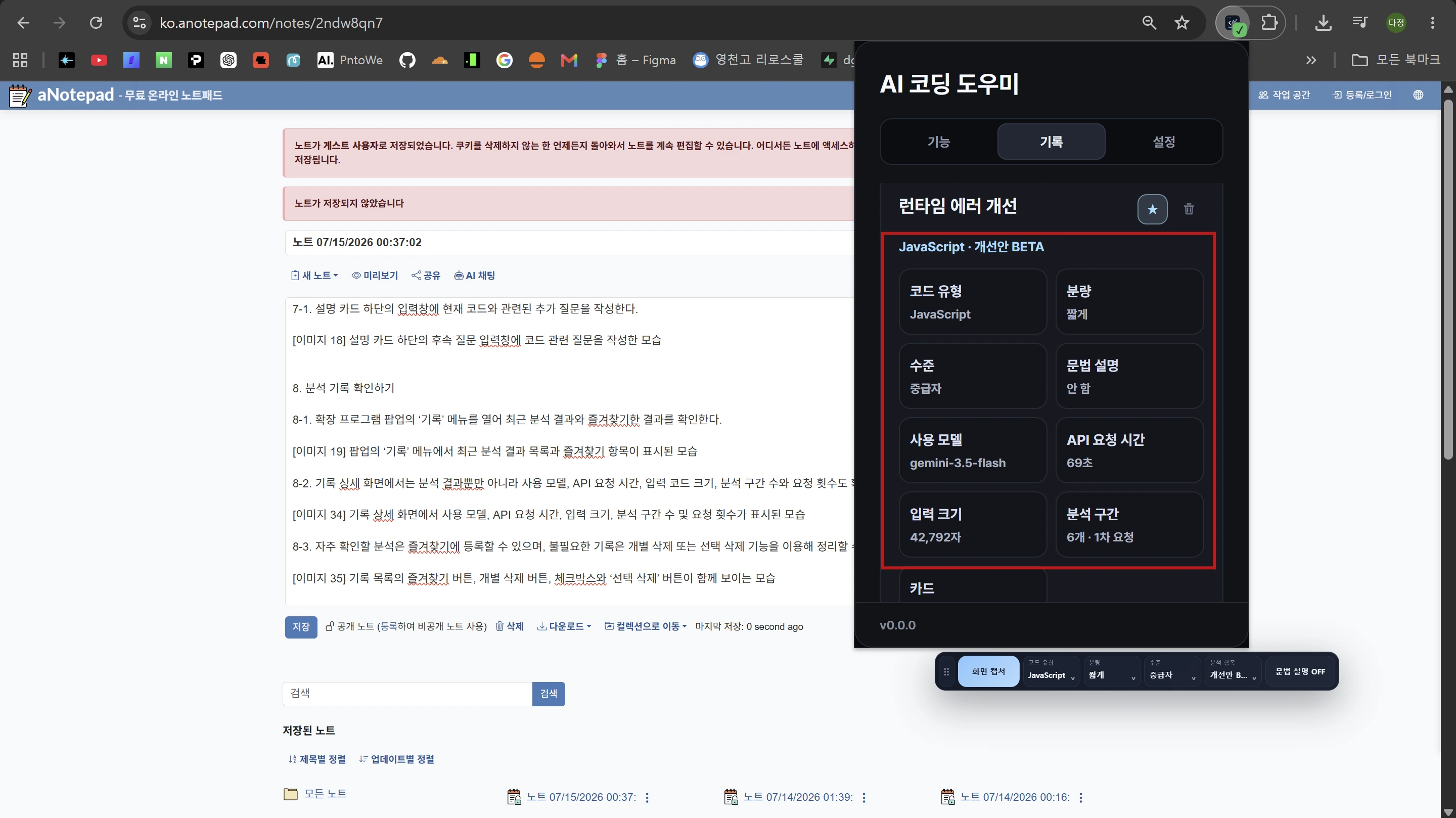Open the Cloudflare bookmark icon

440,60
